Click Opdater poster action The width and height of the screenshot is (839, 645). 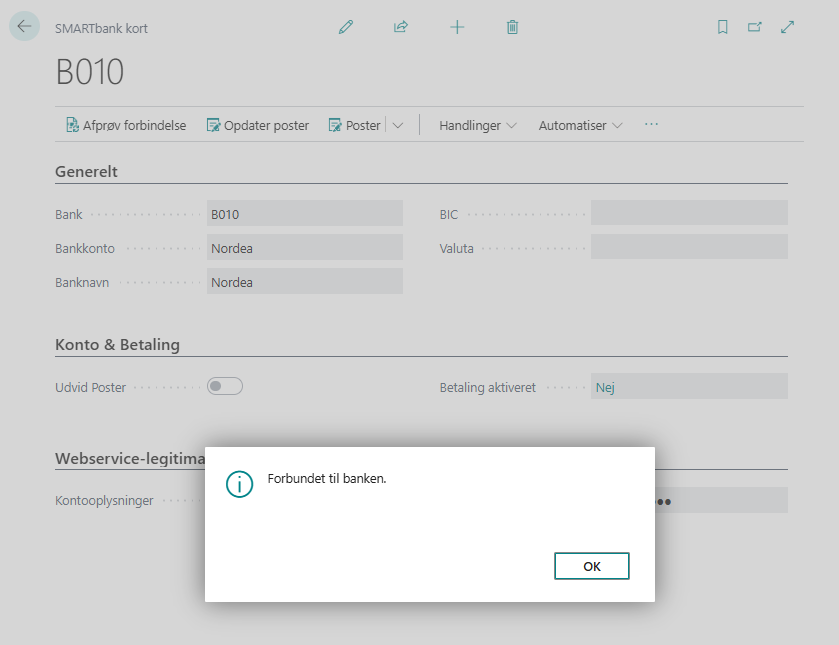click(x=257, y=126)
